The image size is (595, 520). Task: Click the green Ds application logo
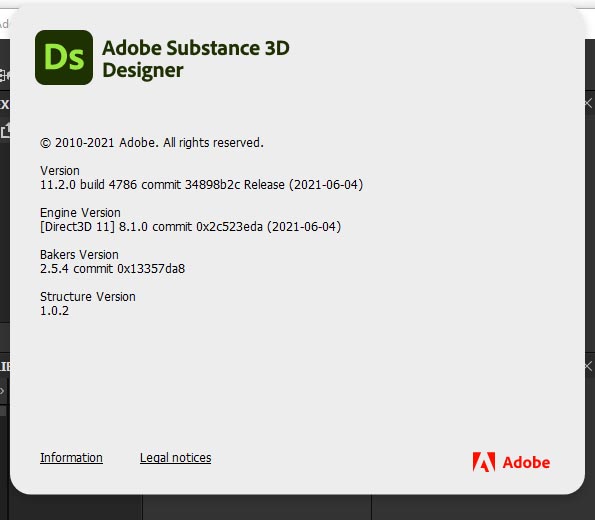click(64, 57)
